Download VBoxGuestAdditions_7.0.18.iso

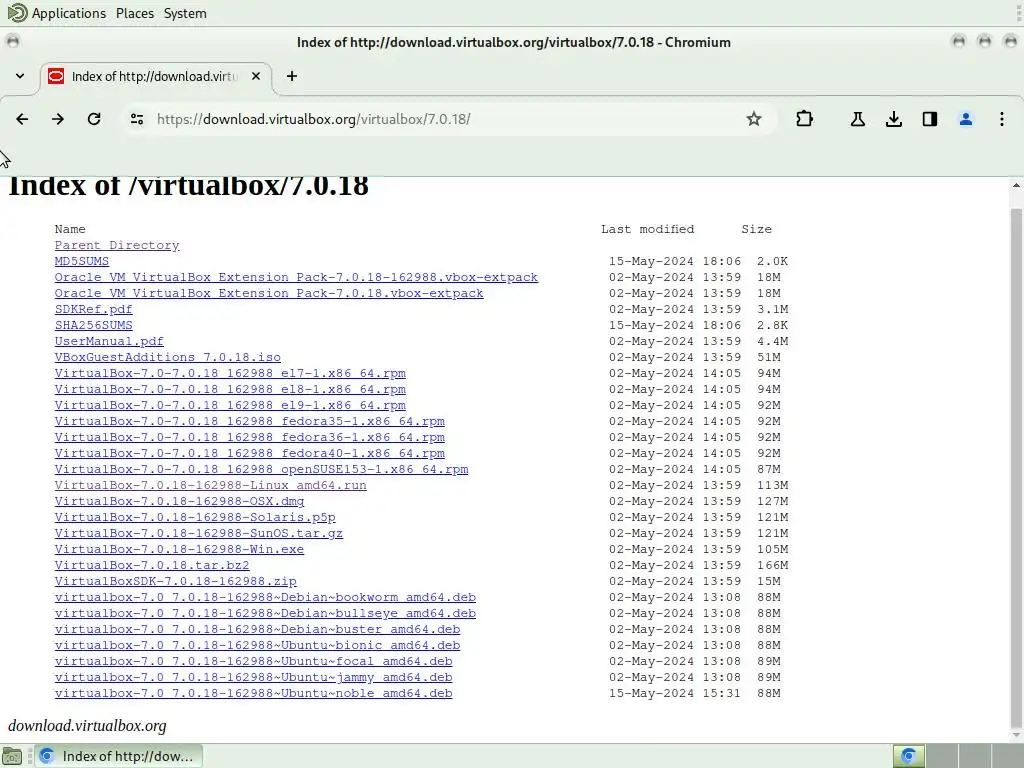(x=168, y=357)
